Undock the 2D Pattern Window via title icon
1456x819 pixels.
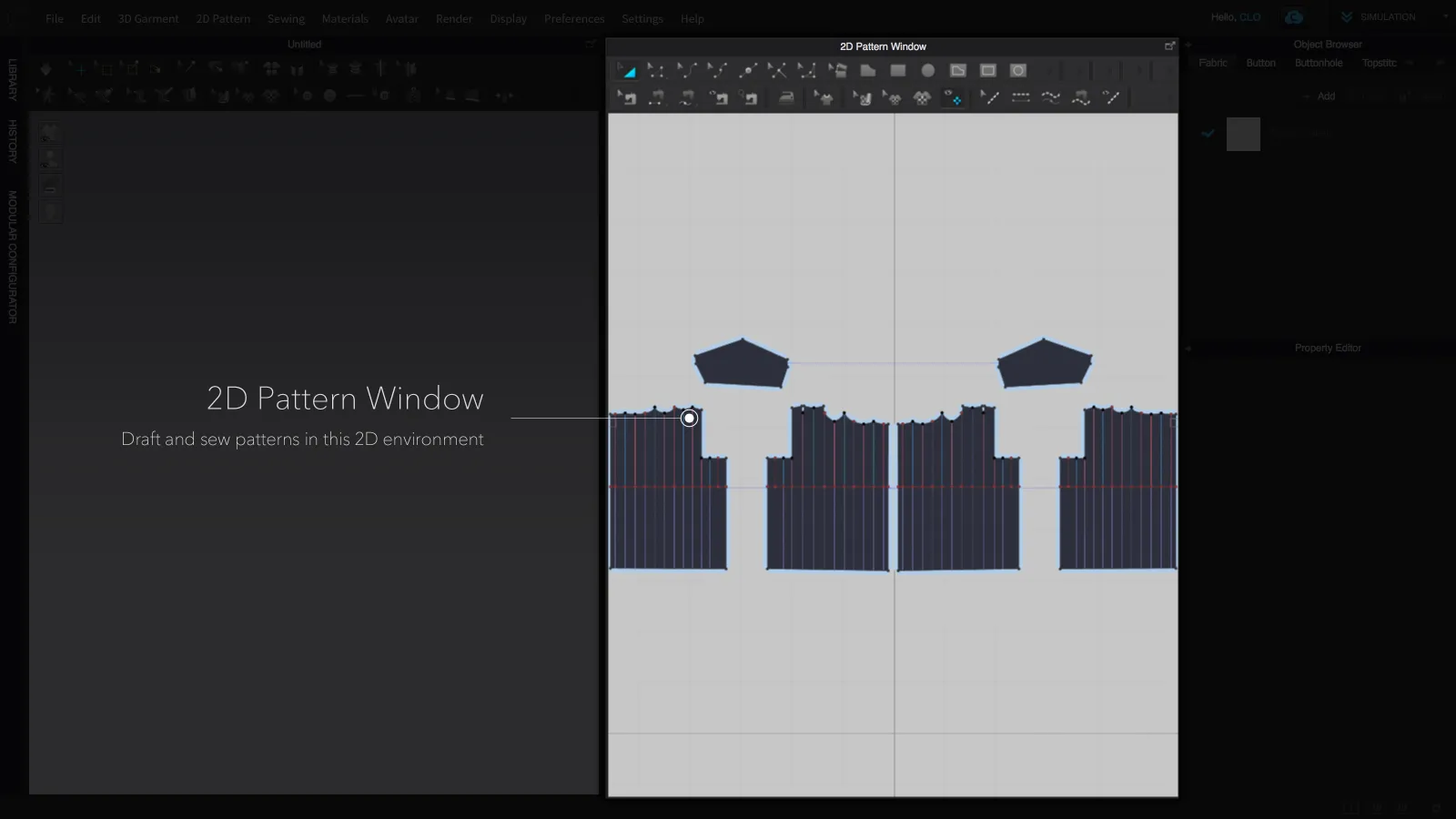click(x=1169, y=45)
